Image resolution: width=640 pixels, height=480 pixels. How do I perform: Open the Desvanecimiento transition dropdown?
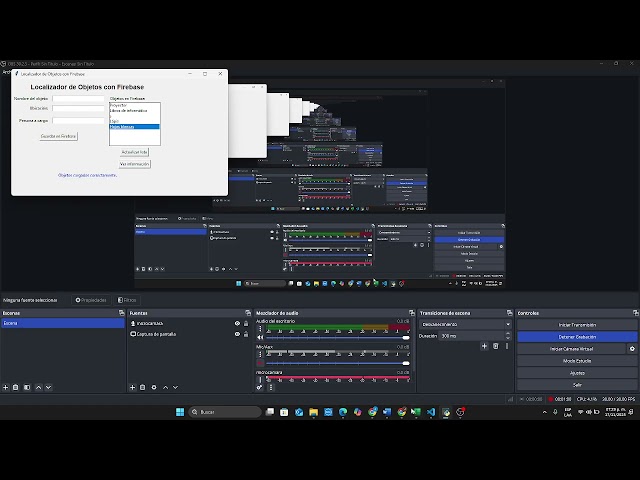click(x=465, y=324)
